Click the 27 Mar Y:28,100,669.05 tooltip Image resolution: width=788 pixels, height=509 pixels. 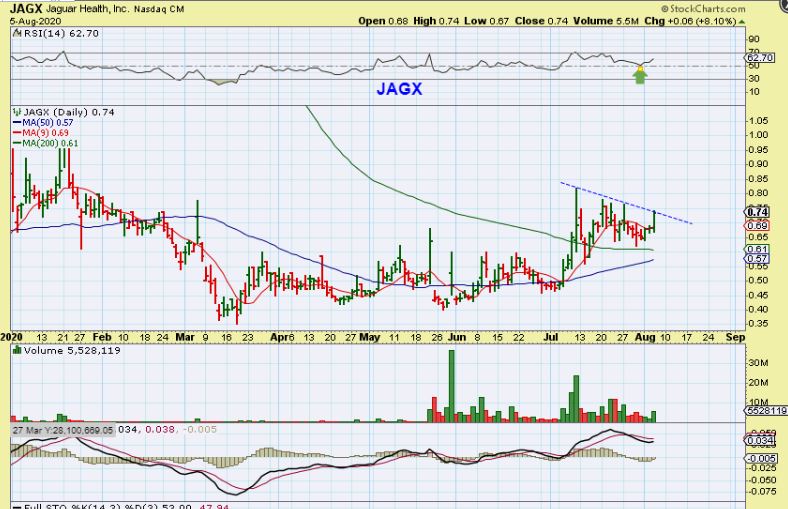63,430
